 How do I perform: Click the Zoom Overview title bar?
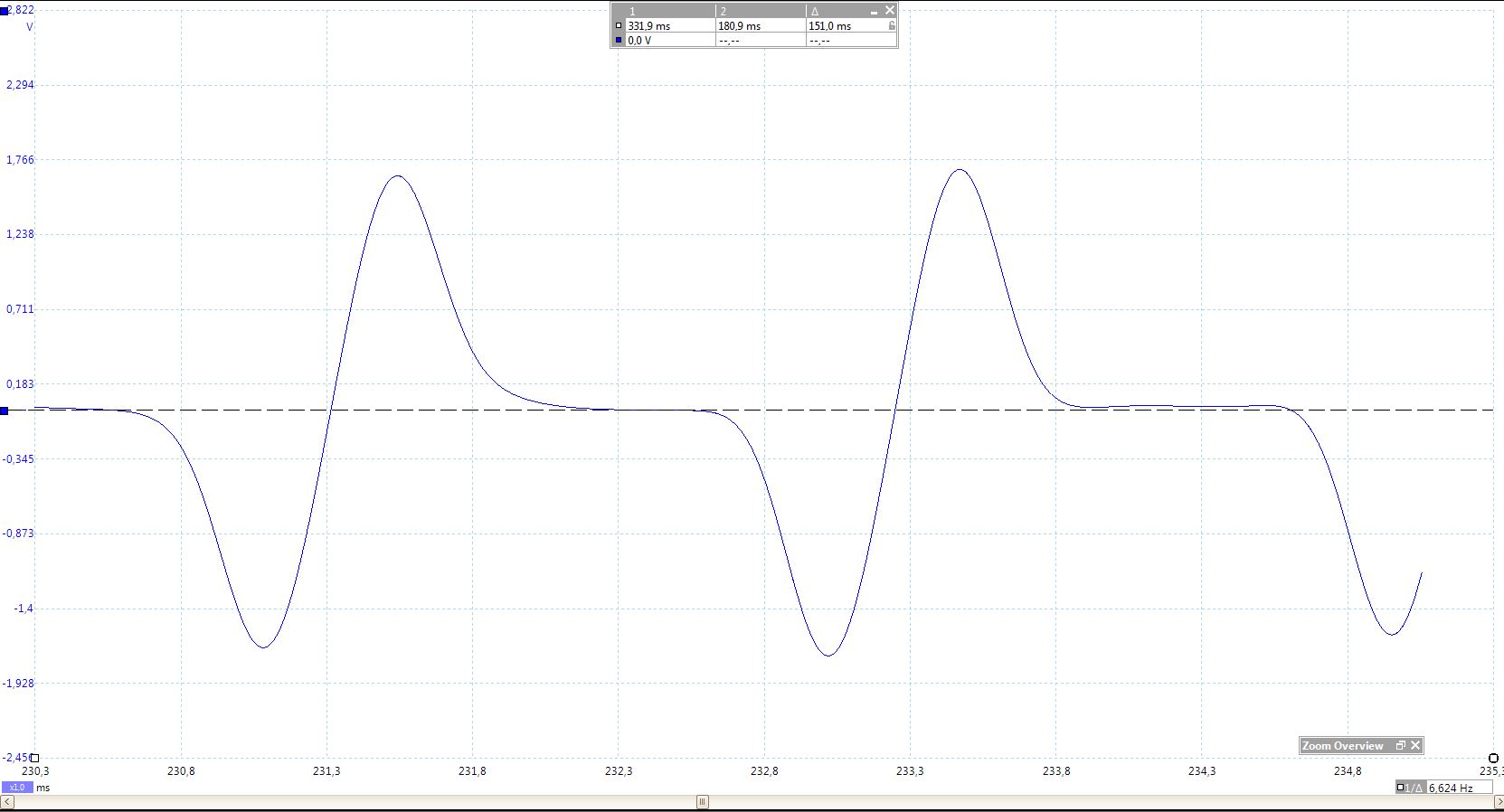(1343, 746)
